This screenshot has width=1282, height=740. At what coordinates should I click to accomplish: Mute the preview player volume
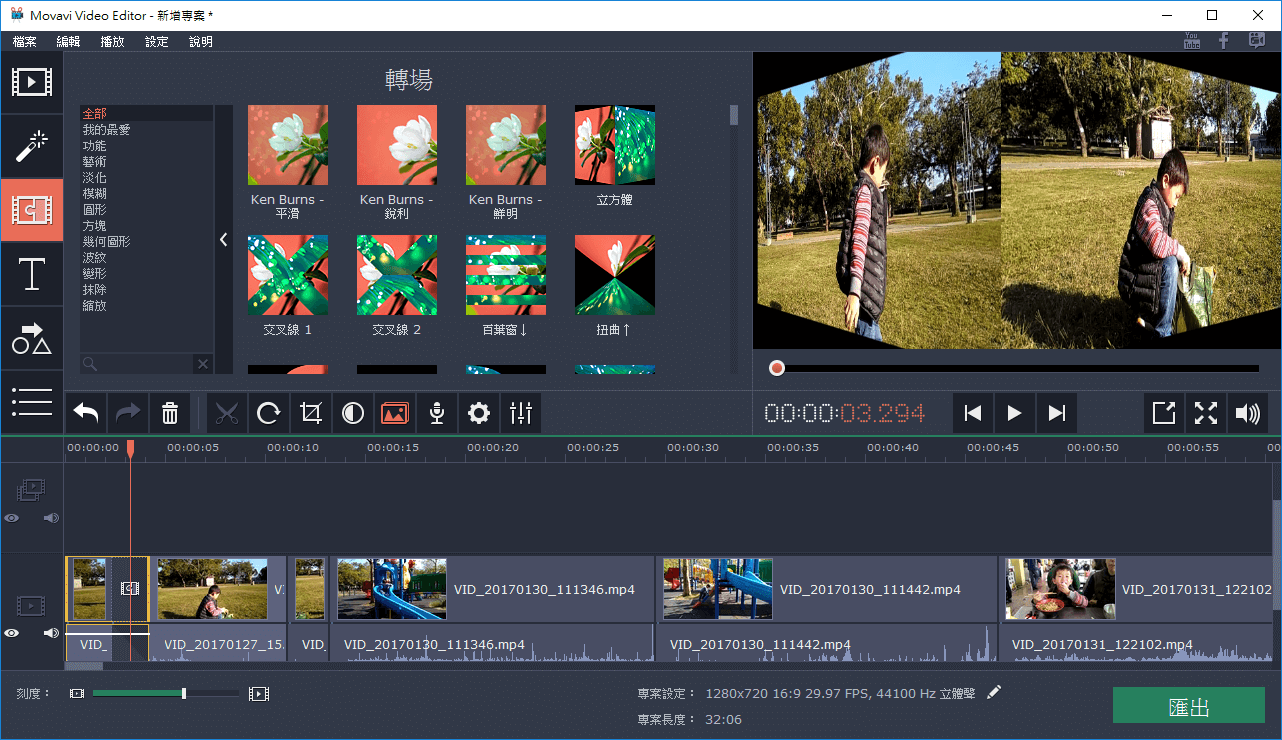point(1248,412)
